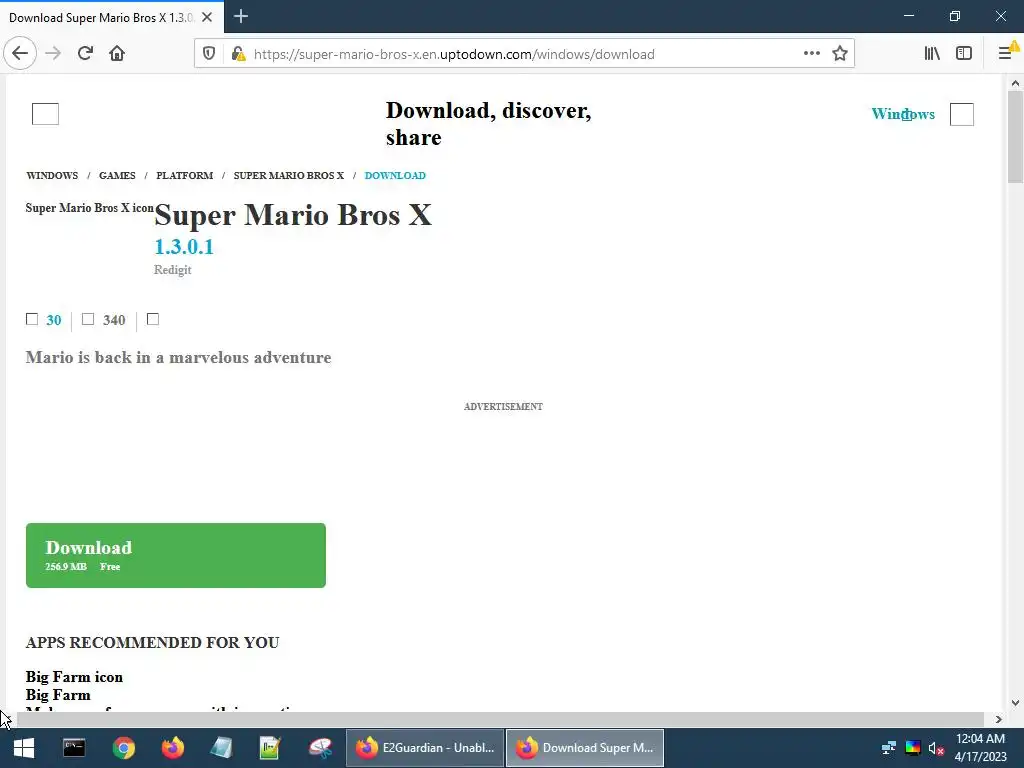Click the vertical scrollbar thumb

(x=1015, y=137)
